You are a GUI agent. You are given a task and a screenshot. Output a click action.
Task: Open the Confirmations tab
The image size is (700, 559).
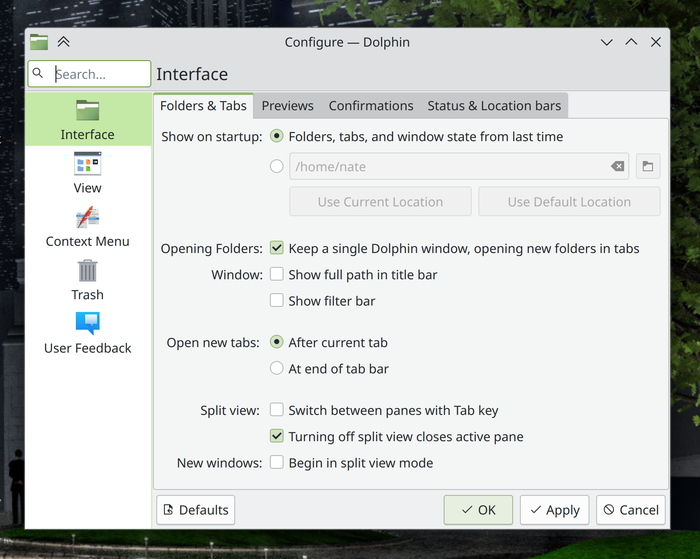[x=370, y=106]
